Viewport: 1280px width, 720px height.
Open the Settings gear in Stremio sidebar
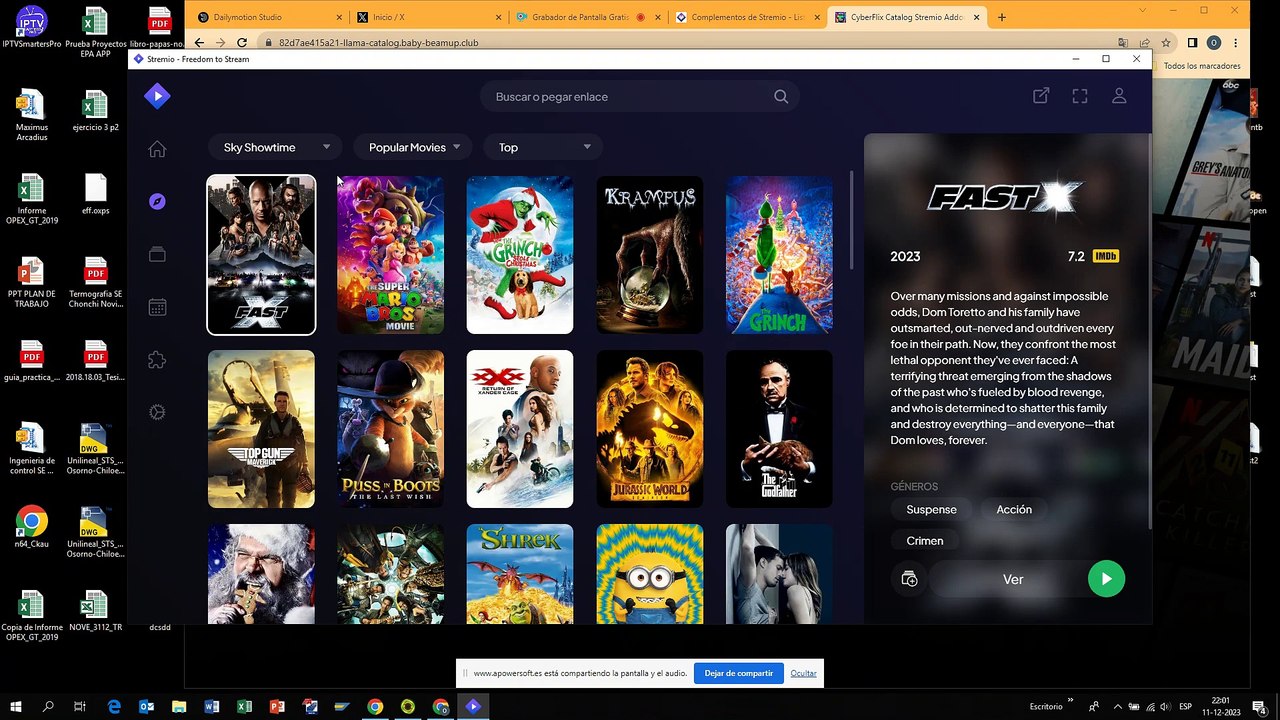157,412
